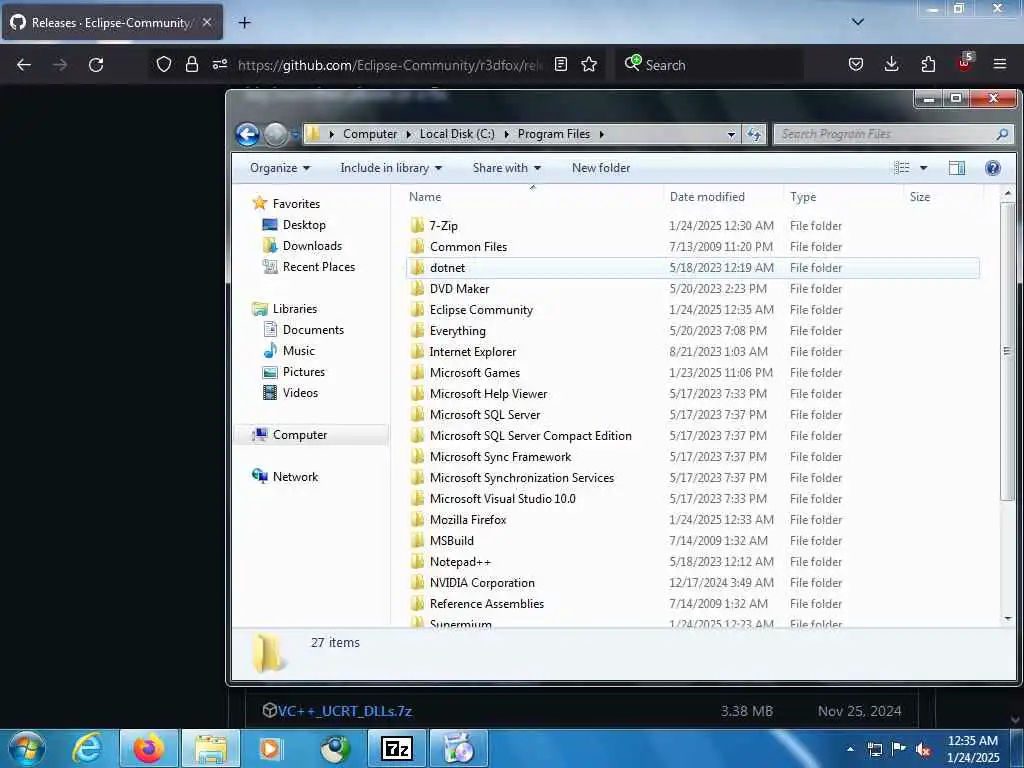1024x768 pixels.
Task: Open the Share with menu
Action: (507, 168)
